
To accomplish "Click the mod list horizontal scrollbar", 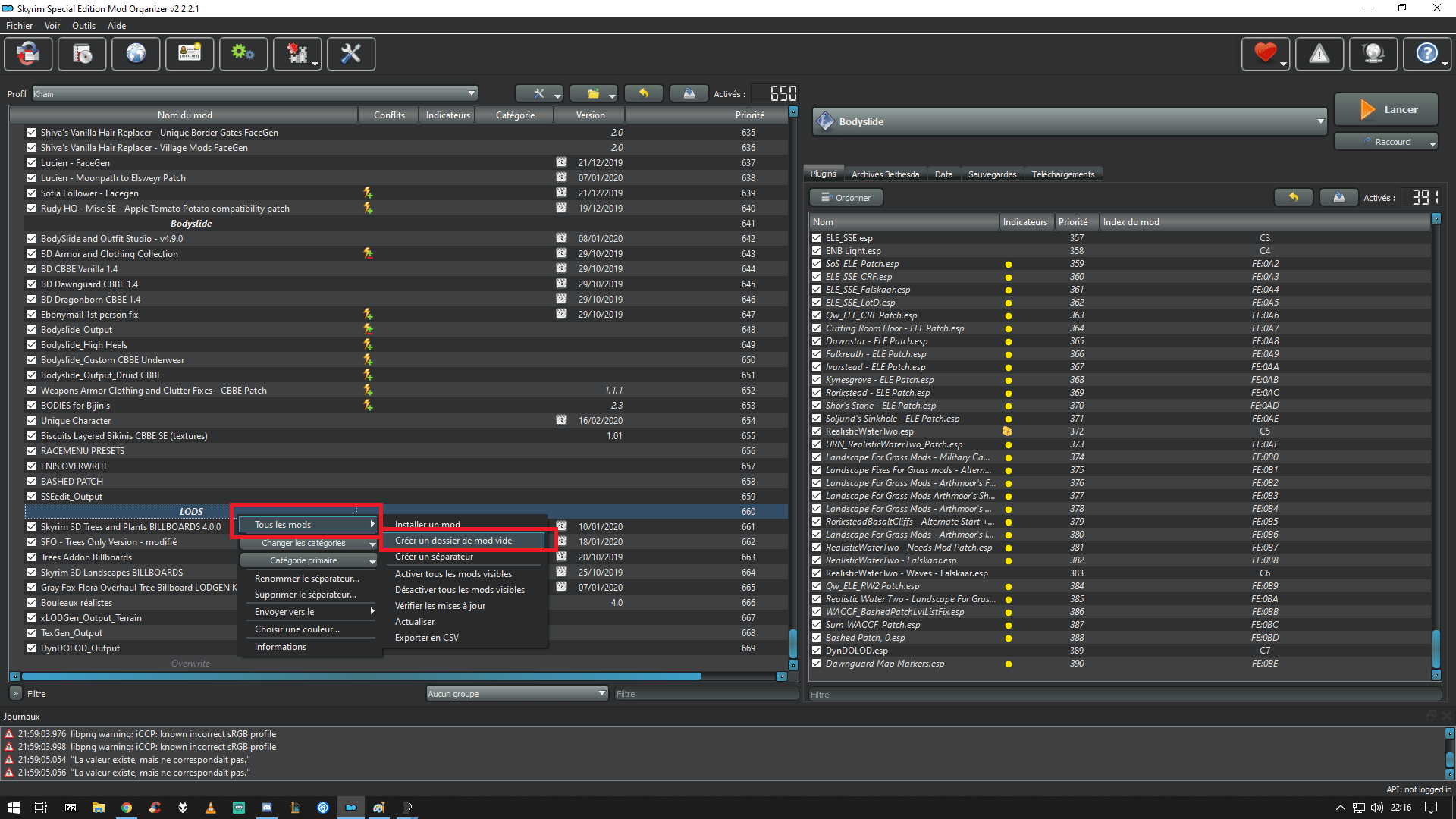I will click(x=361, y=676).
